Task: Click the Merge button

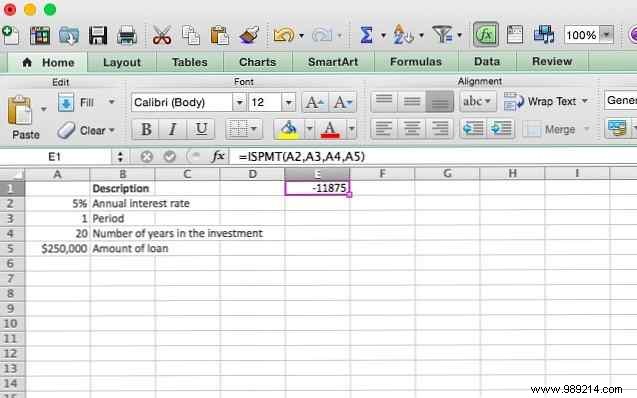Action: pyautogui.click(x=556, y=130)
